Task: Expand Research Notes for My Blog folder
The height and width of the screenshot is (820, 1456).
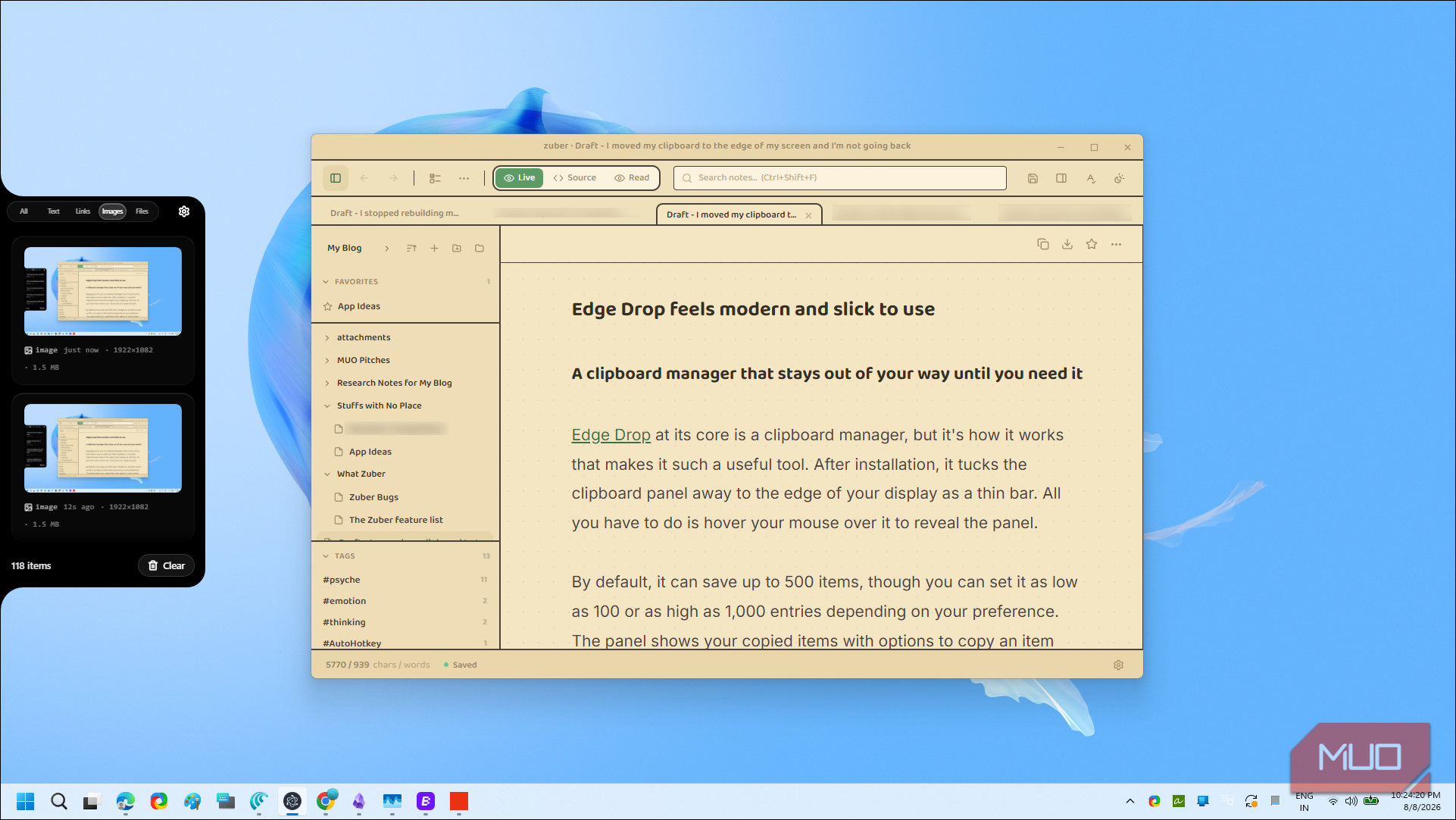Action: tap(327, 383)
